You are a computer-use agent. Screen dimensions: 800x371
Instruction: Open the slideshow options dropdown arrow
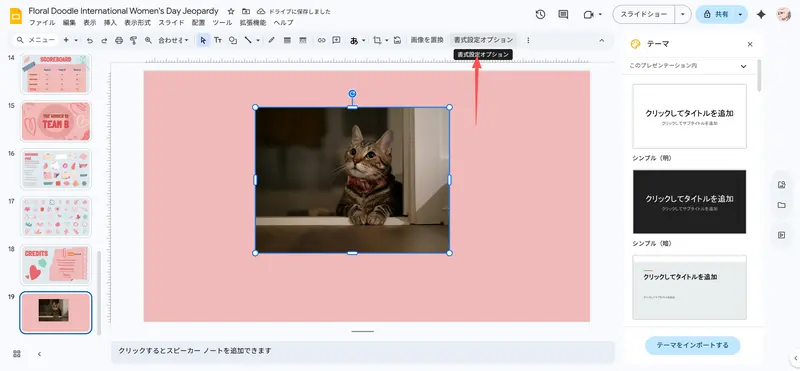pos(683,15)
